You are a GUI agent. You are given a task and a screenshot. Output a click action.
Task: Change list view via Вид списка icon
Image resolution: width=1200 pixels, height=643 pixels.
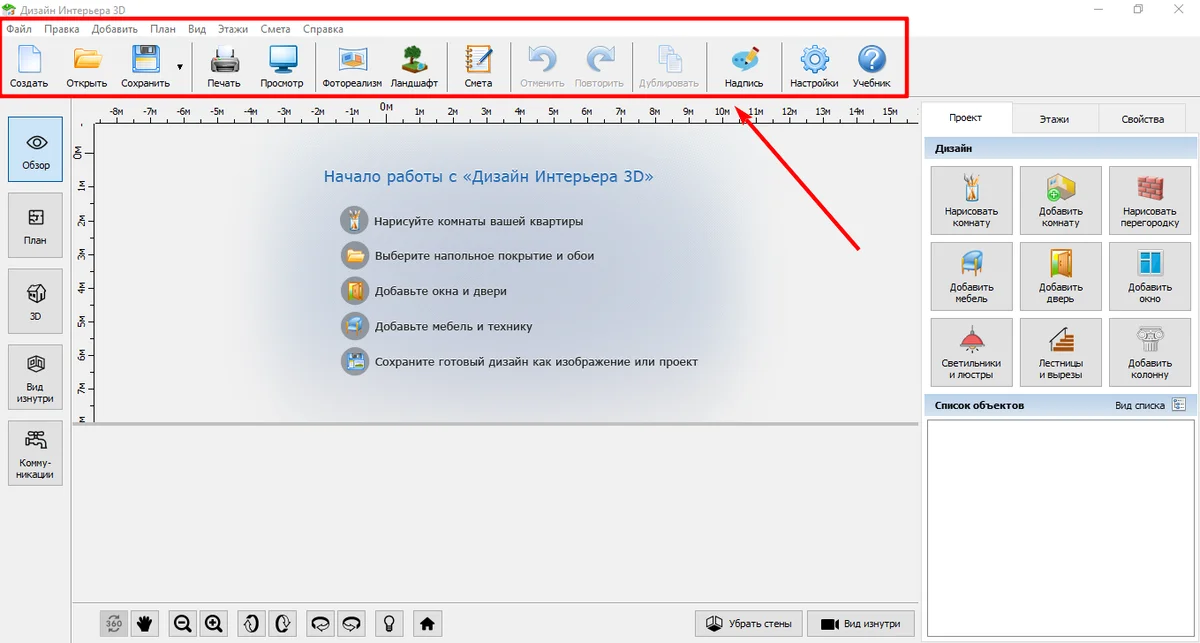coord(1179,405)
